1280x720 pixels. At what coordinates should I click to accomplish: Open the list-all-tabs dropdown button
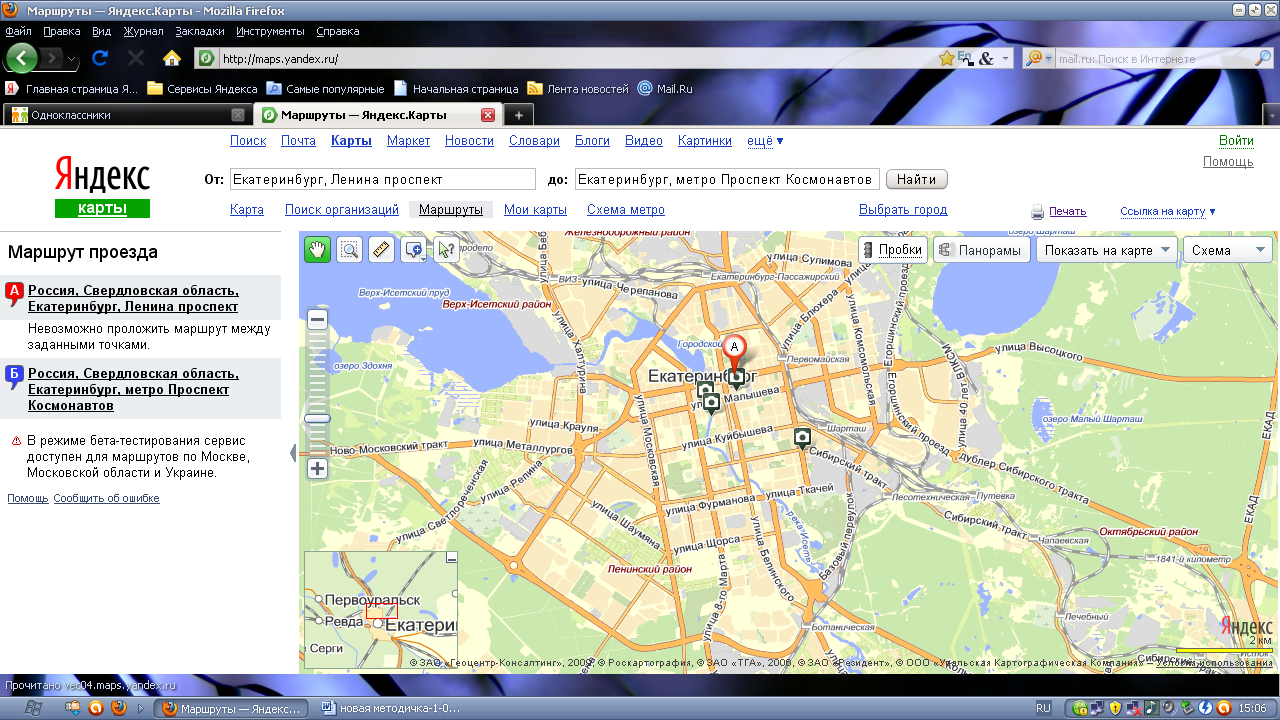tap(1271, 115)
